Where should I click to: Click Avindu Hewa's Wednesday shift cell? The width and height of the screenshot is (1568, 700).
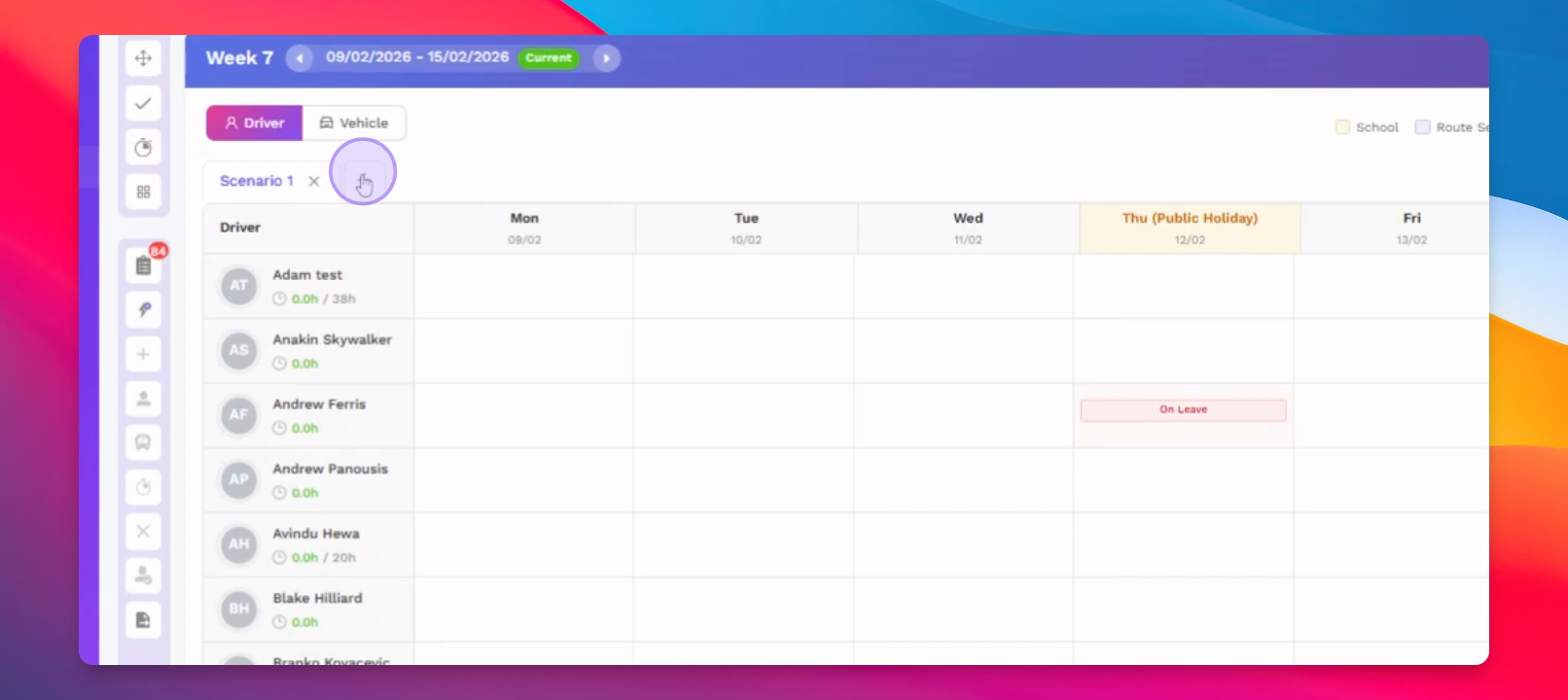pos(964,545)
